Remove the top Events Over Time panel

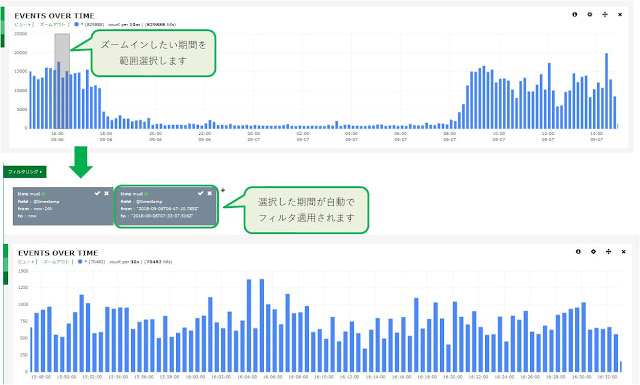tap(620, 15)
